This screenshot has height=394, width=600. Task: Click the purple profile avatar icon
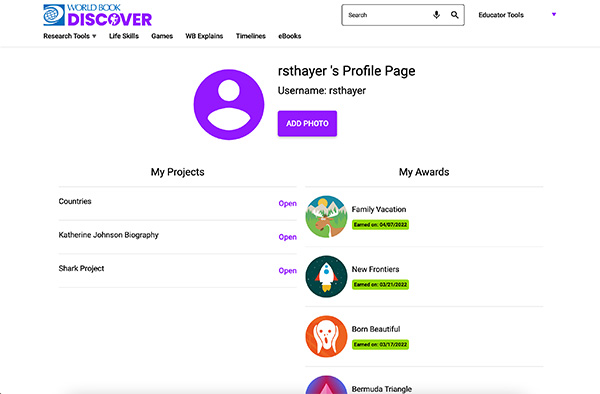click(229, 104)
